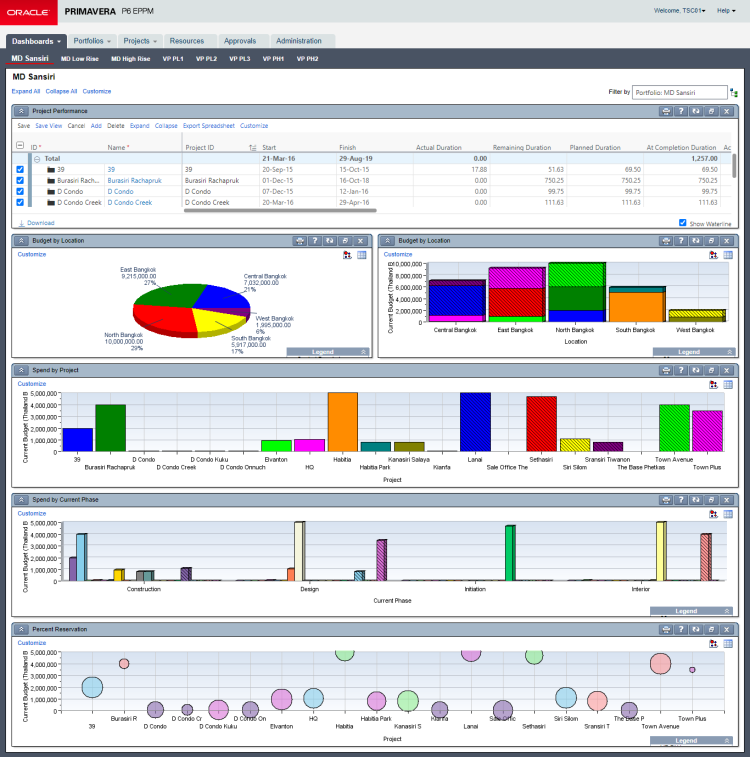Click Export Spreadsheet in Project Performance
Viewport: 750px width, 757px height.
(x=208, y=126)
